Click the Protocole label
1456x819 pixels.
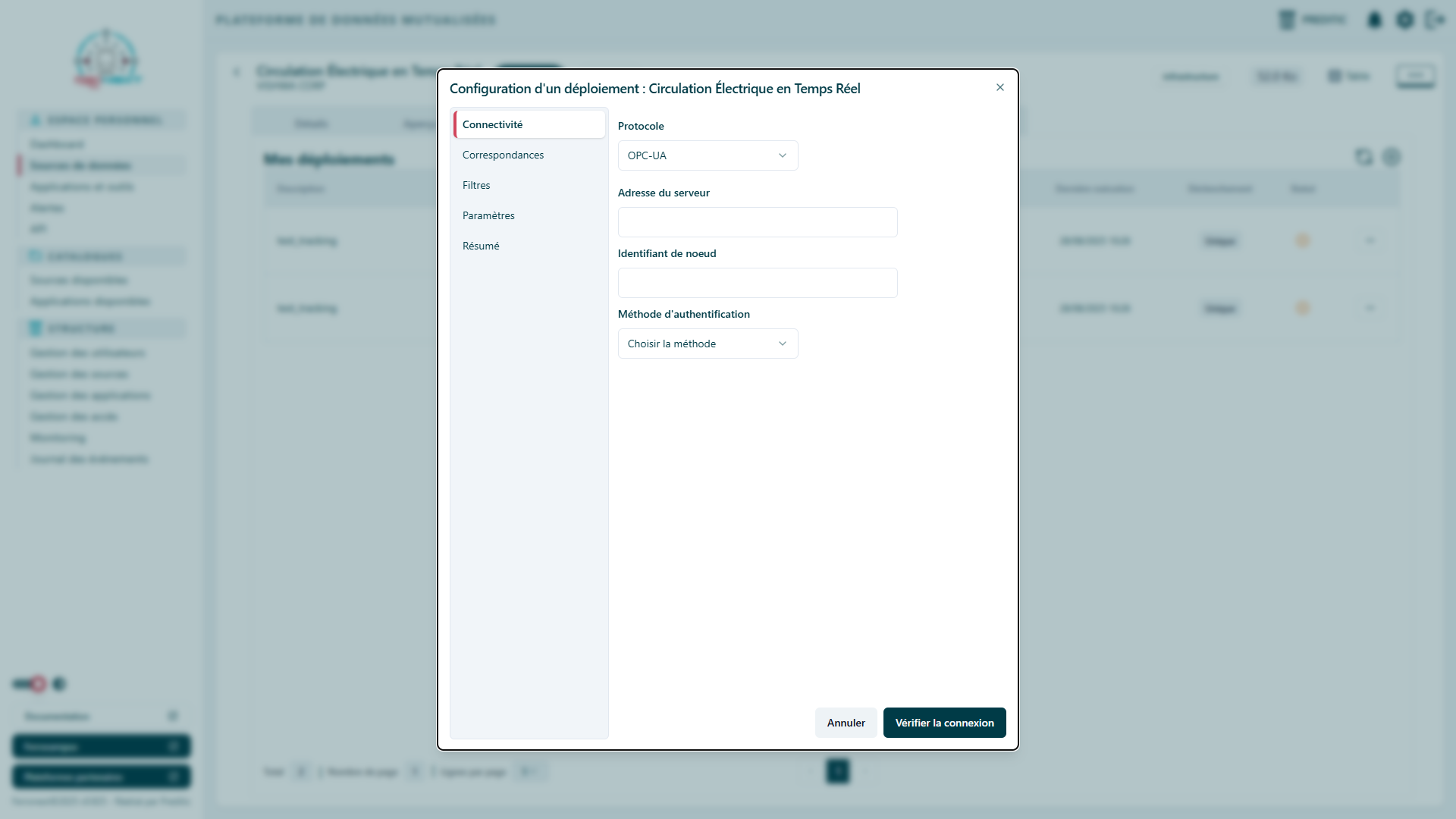click(641, 126)
